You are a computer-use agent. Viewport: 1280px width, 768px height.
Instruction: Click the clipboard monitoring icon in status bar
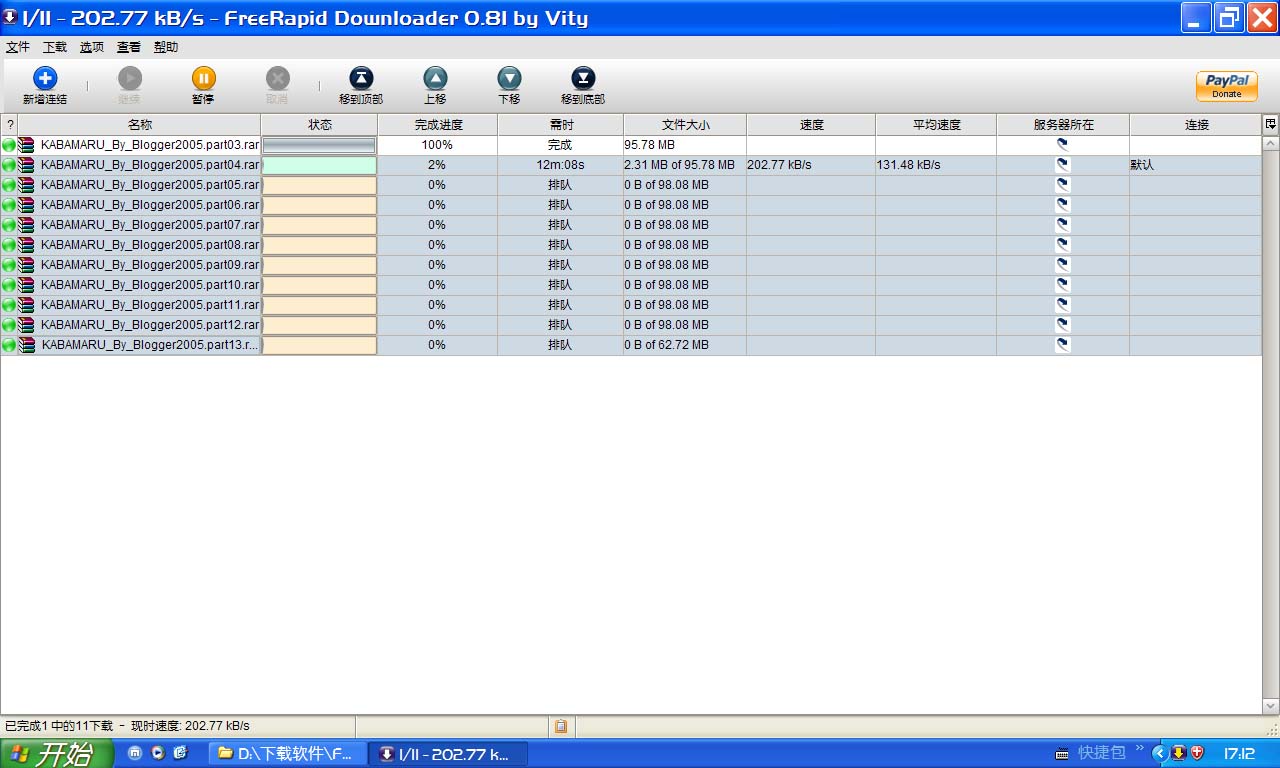coord(562,726)
